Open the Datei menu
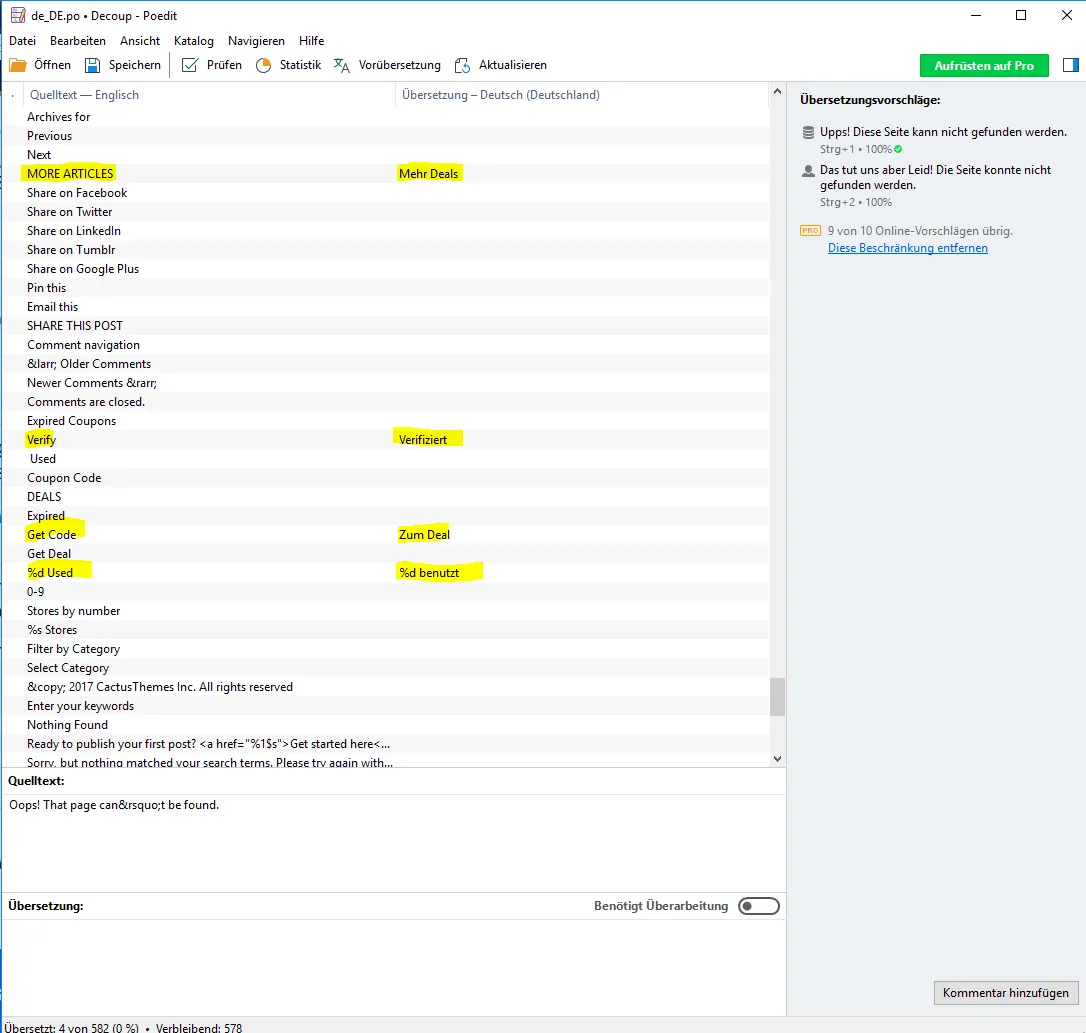This screenshot has width=1086, height=1033. pyautogui.click(x=22, y=41)
